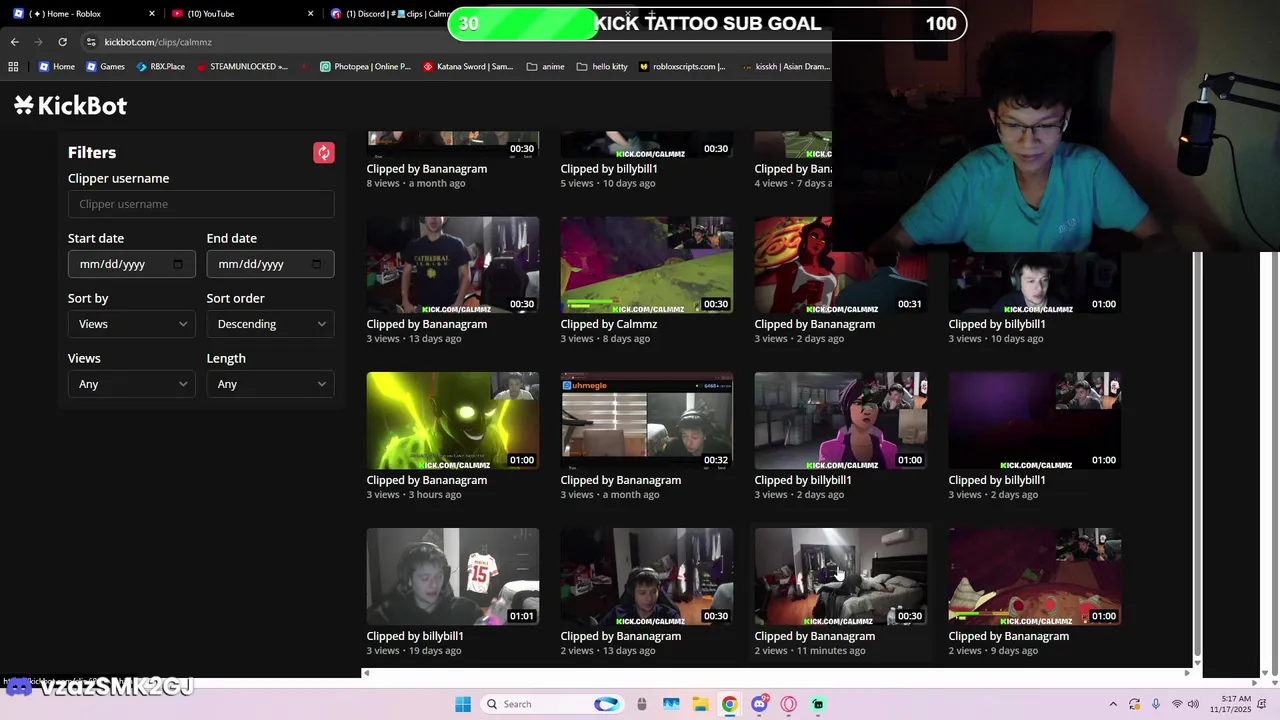Open the uhmegle clip thumbnail
The width and height of the screenshot is (1280, 720).
[647, 421]
